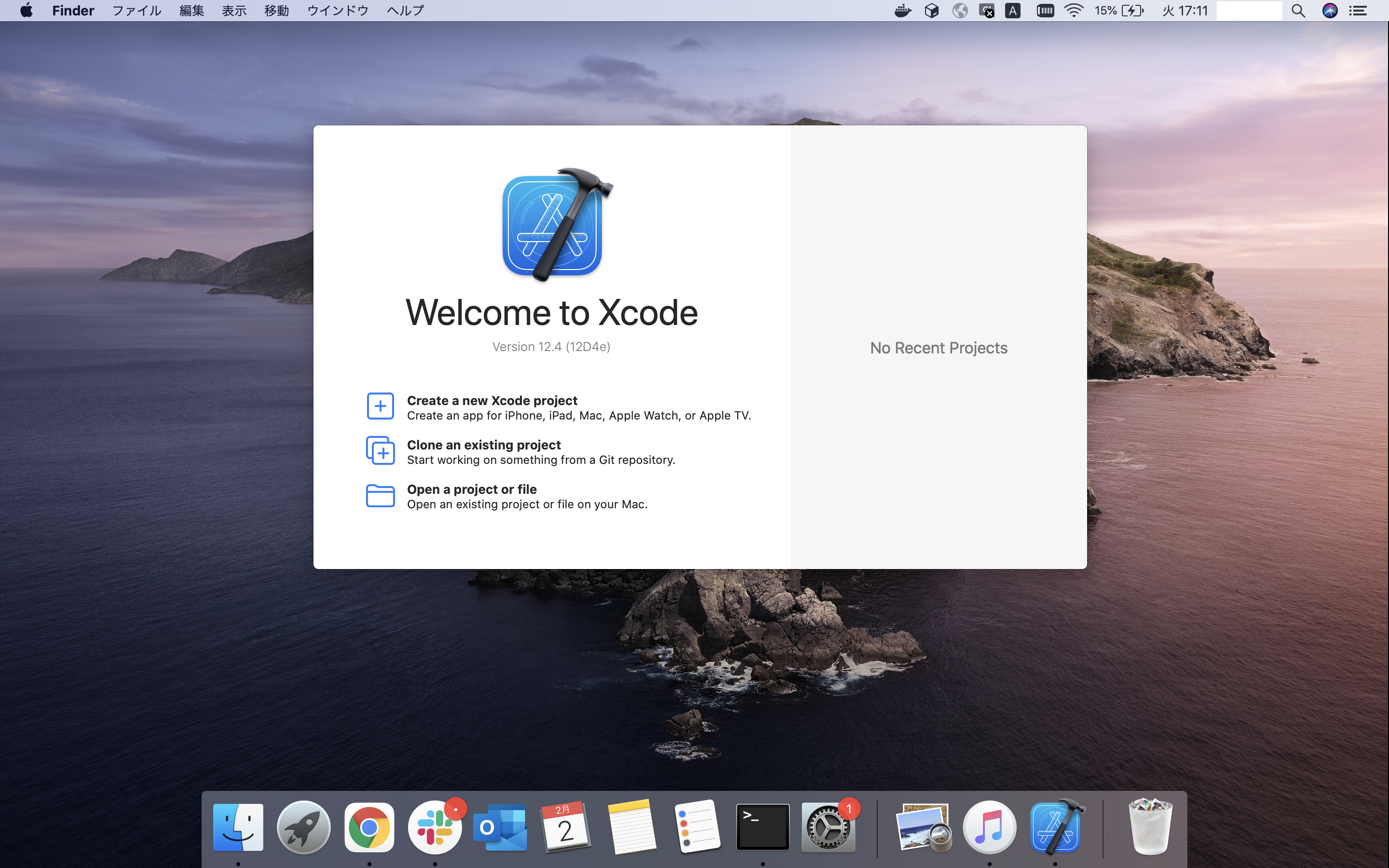This screenshot has width=1389, height=868.
Task: Click the memory chip menu bar icon
Action: click(x=1045, y=10)
